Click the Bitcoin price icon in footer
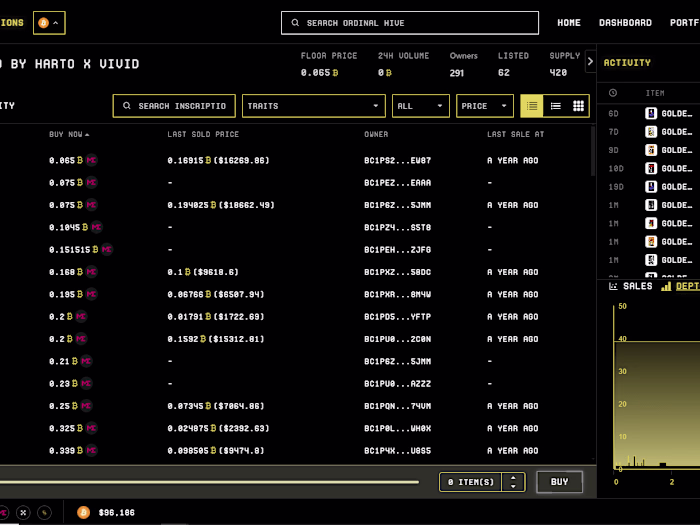 83,512
